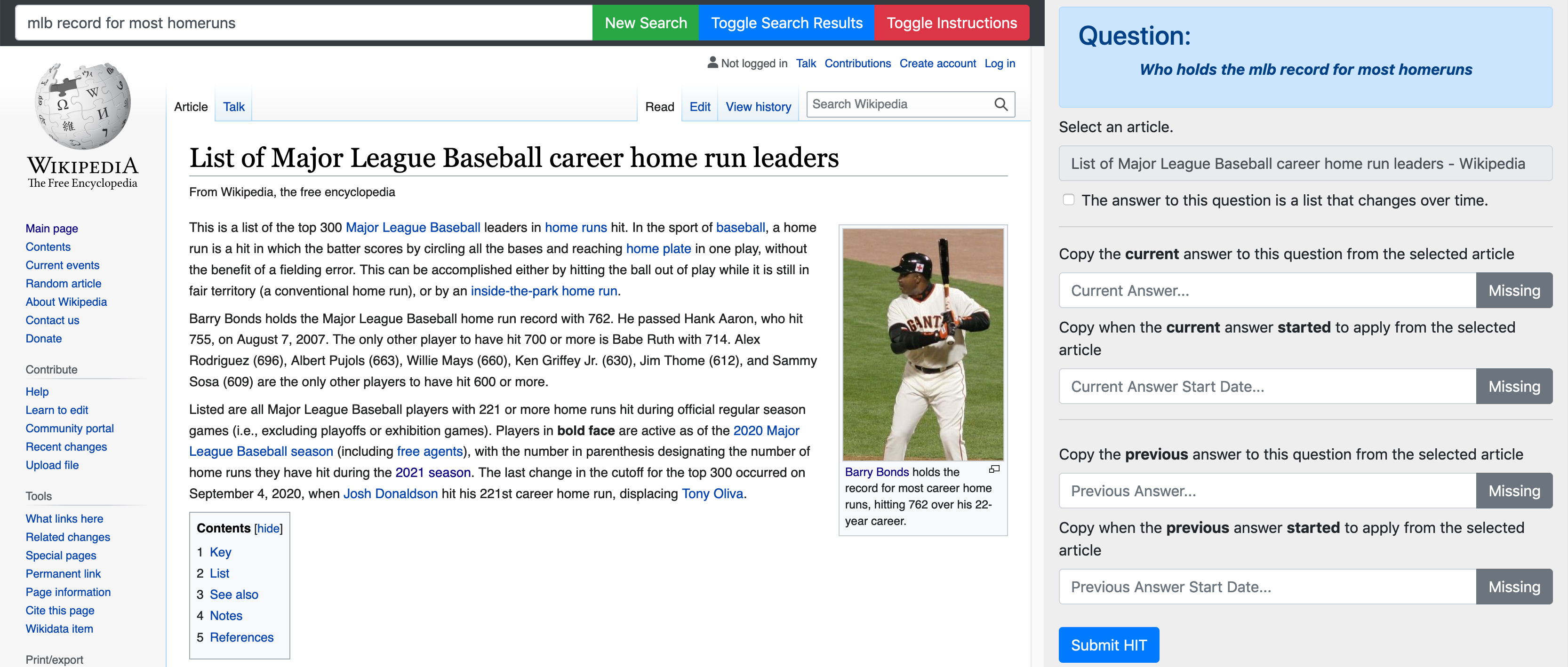The image size is (1568, 667).
Task: Check the 'list that changes over time' checkbox
Action: point(1068,199)
